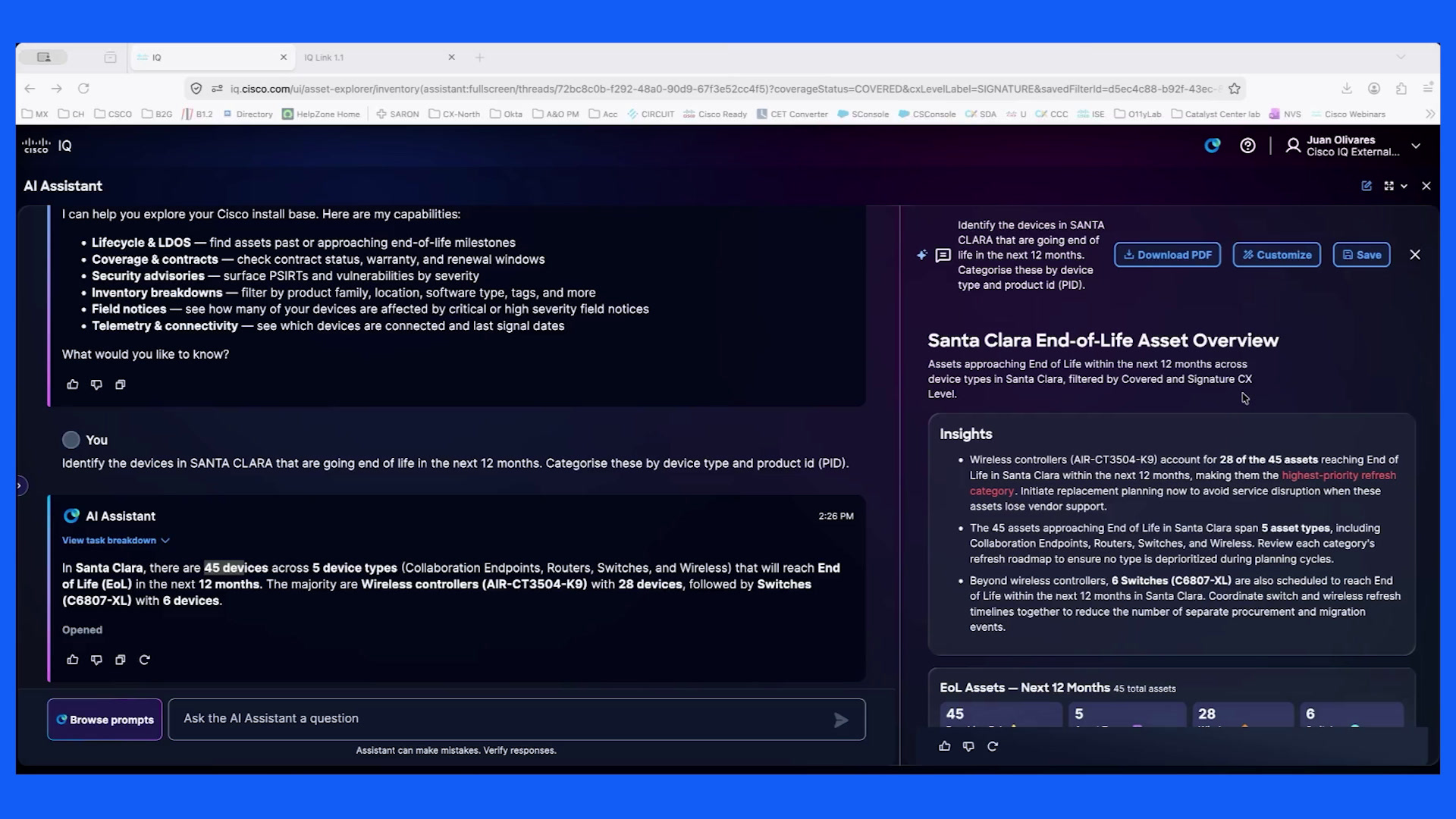Screen dimensions: 1456x819
Task: Send the question with the arrow icon
Action: click(841, 720)
